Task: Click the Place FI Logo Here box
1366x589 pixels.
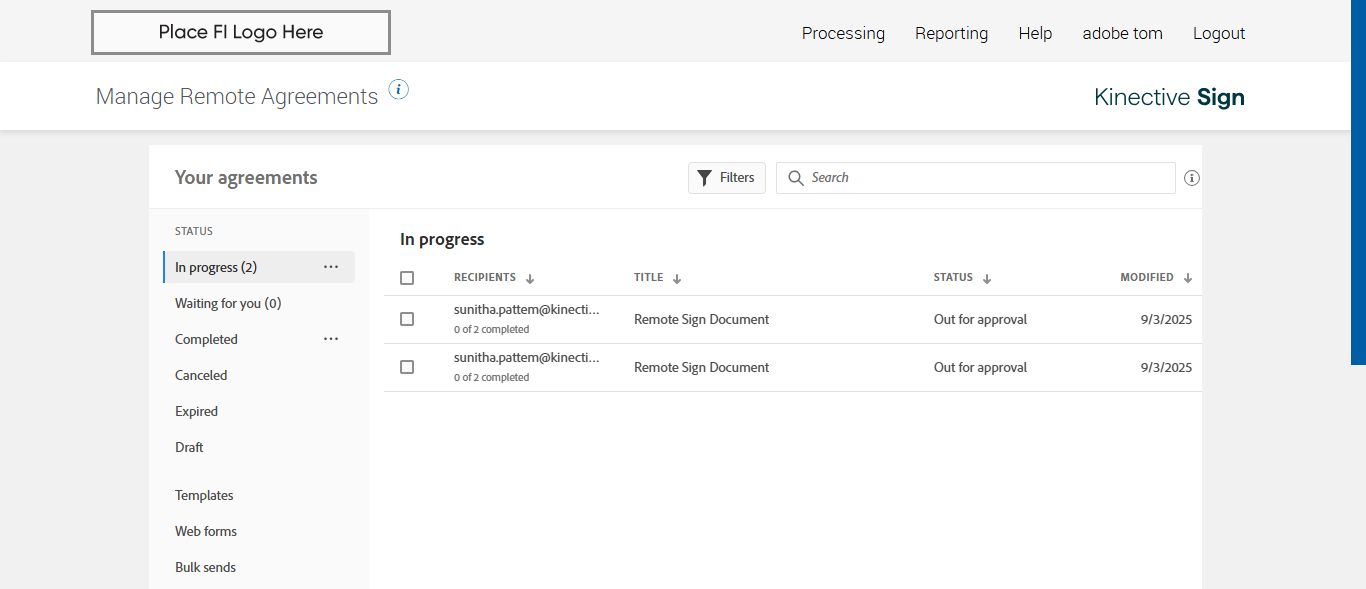Action: click(x=241, y=32)
